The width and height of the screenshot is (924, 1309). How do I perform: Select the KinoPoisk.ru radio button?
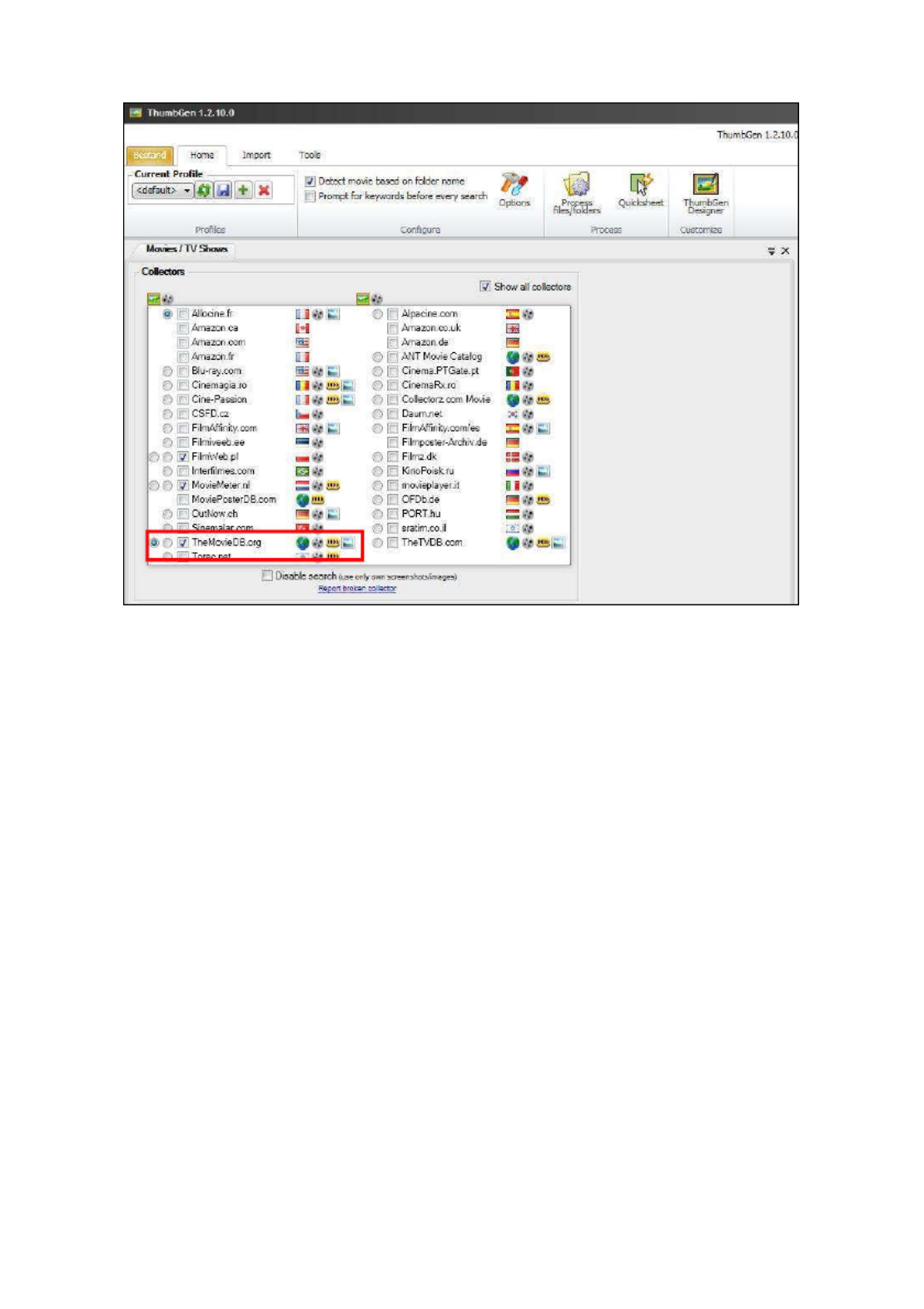pos(378,471)
